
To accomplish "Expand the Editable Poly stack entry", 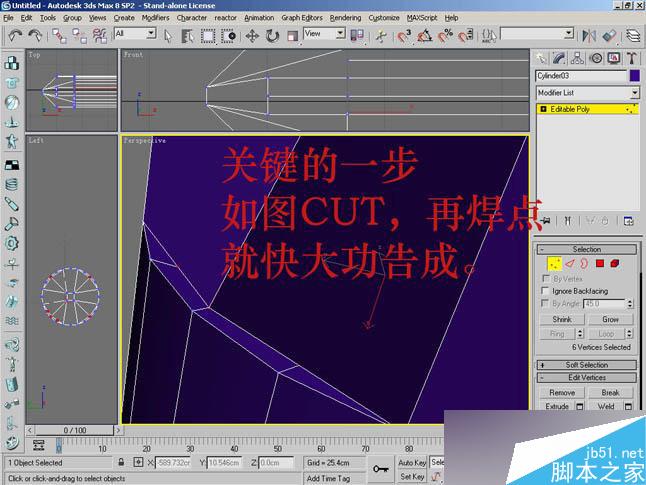I will [x=543, y=109].
